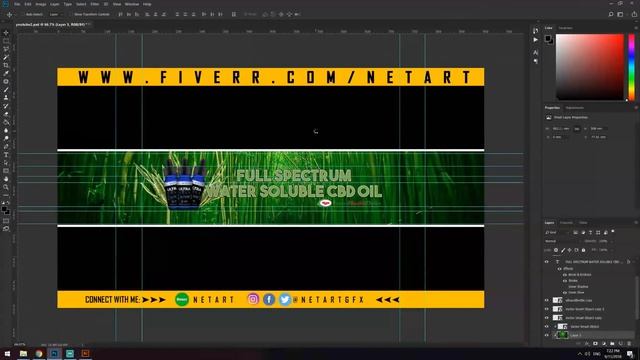
Task: Open the File menu
Action: [x=17, y=4]
